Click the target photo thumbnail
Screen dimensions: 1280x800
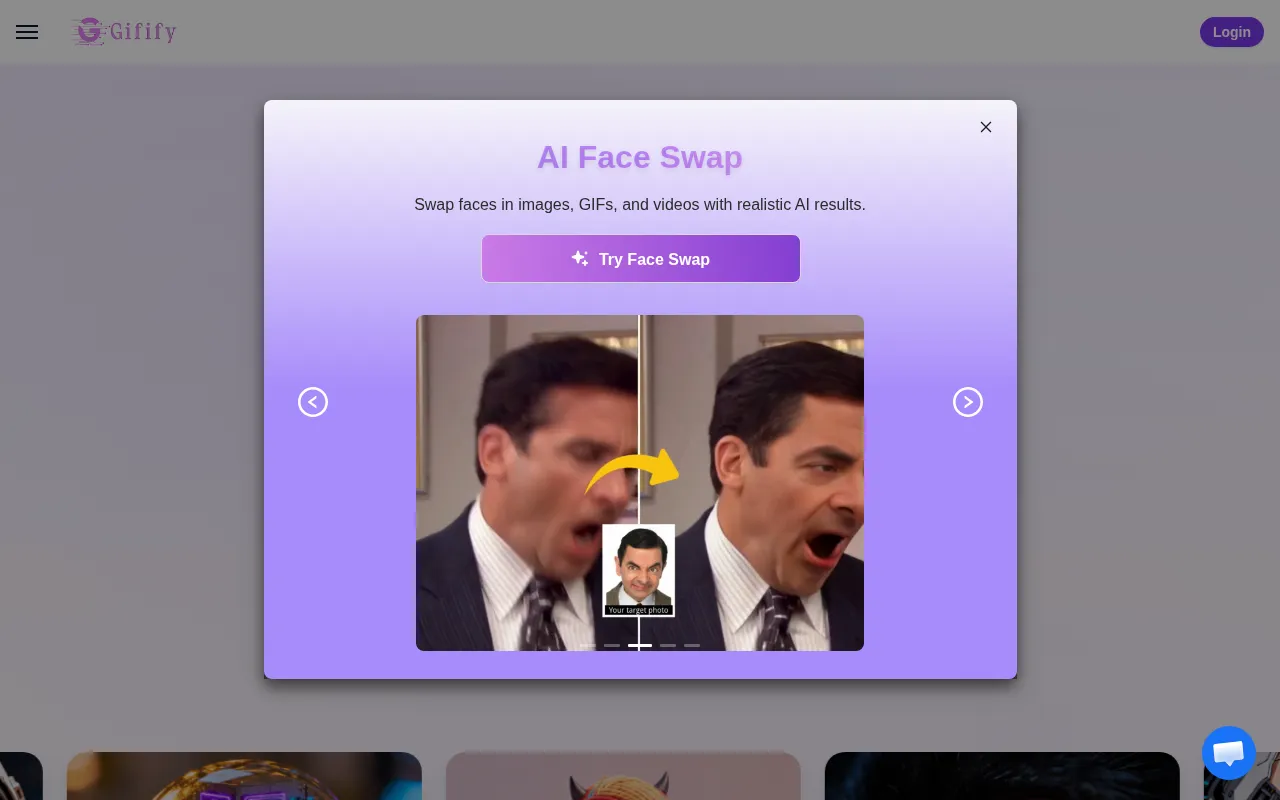[639, 570]
